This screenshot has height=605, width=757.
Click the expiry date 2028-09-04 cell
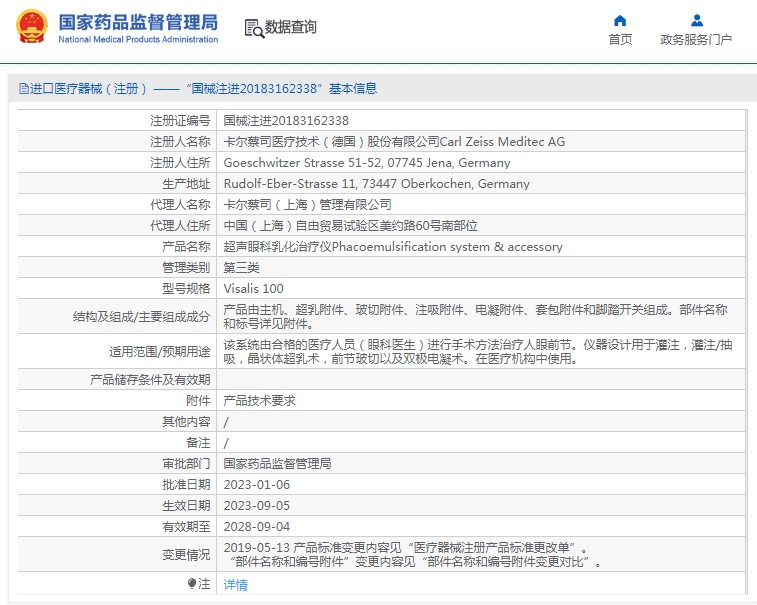tap(256, 526)
